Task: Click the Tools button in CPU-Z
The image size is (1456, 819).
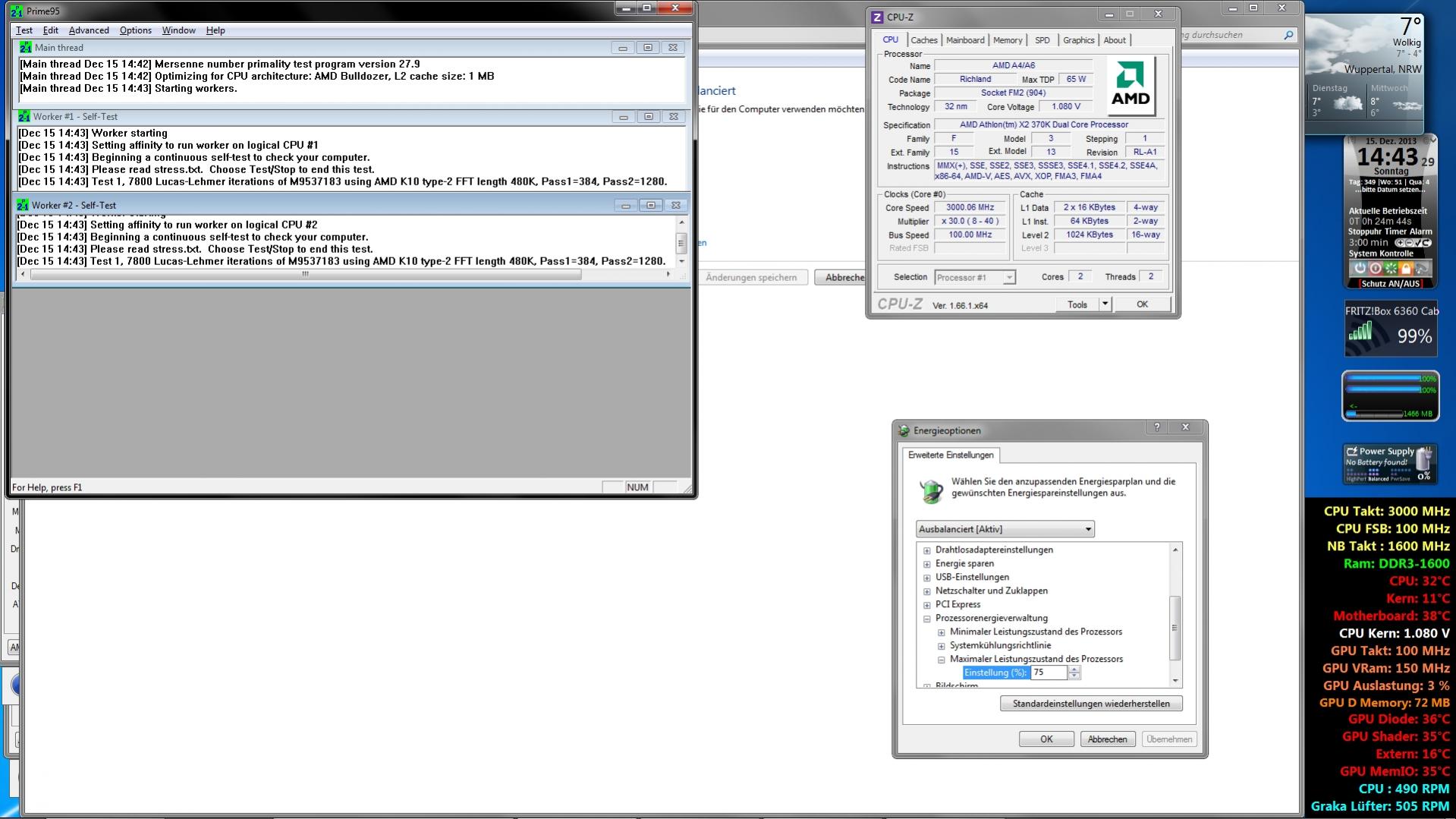Action: [1077, 304]
